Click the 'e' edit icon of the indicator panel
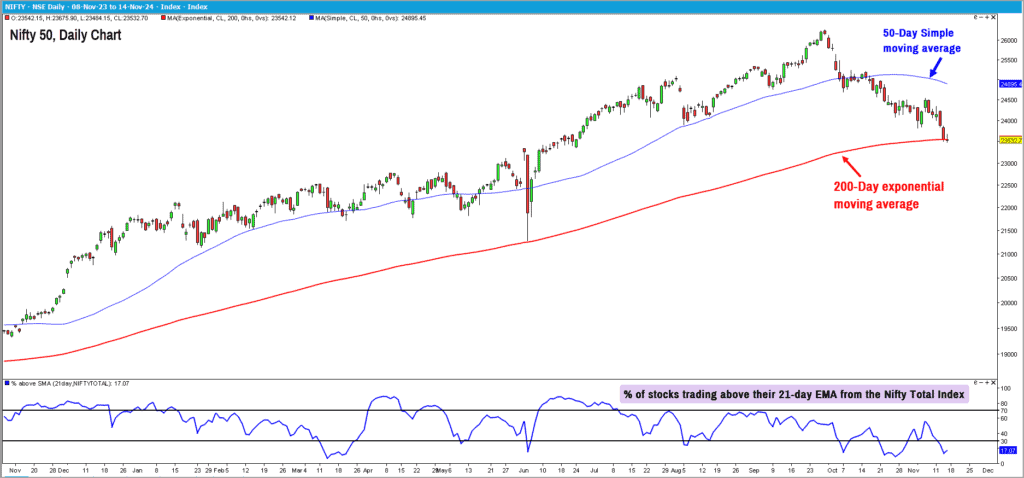Image resolution: width=1024 pixels, height=478 pixels. coord(976,382)
